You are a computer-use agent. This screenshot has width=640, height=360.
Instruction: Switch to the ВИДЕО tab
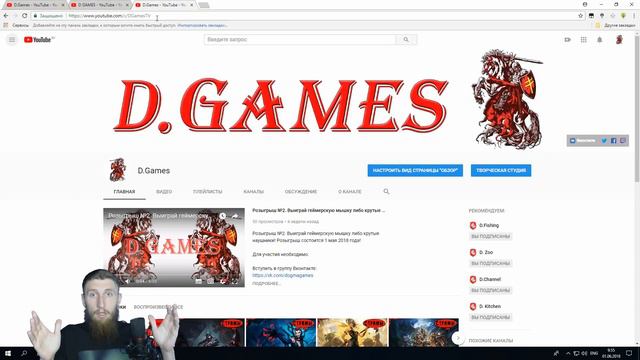(x=164, y=191)
